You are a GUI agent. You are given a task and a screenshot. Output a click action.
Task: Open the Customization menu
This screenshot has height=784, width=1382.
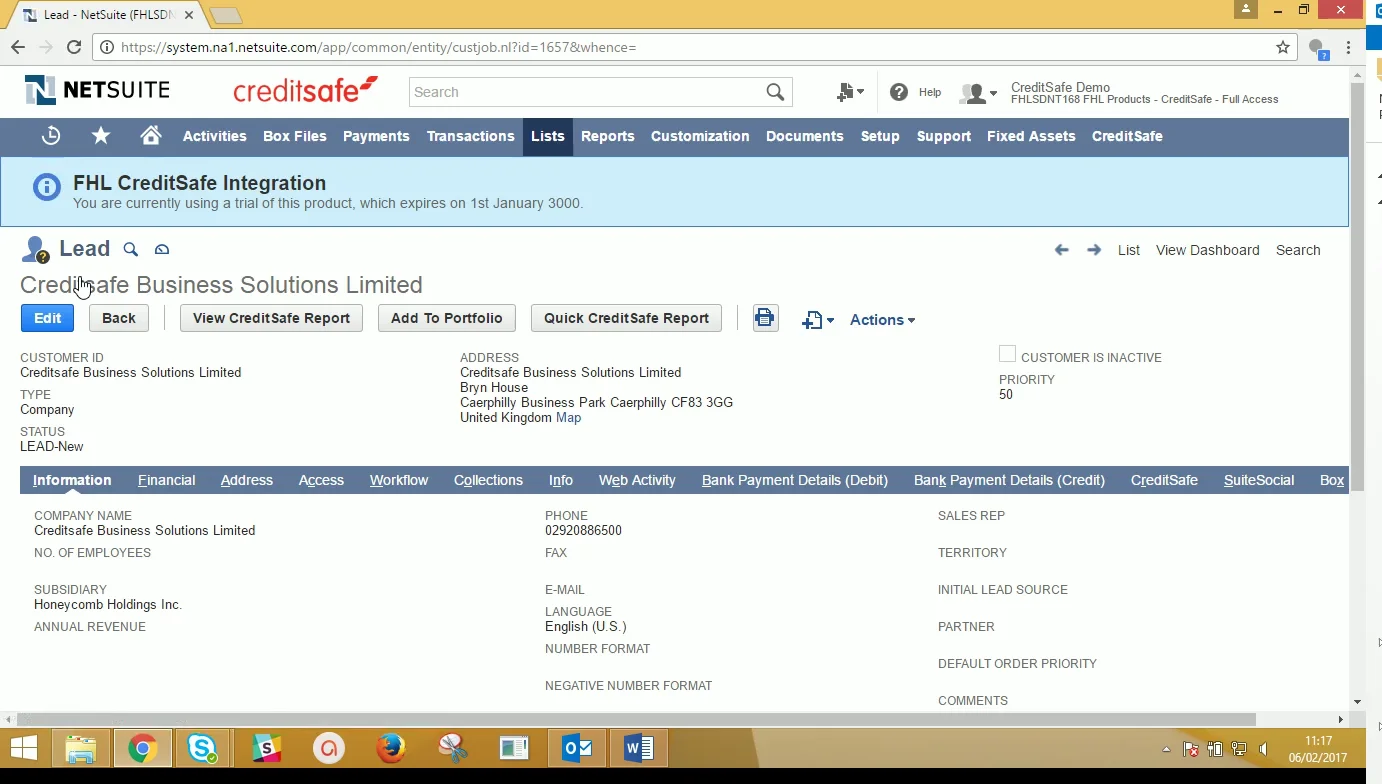700,136
